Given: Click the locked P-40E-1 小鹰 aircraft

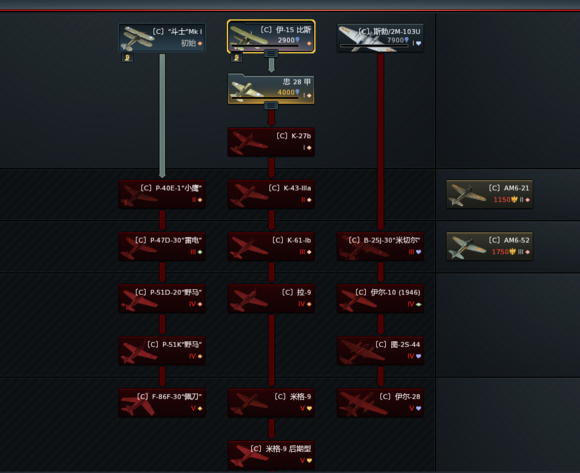Looking at the screenshot, I should (x=162, y=194).
